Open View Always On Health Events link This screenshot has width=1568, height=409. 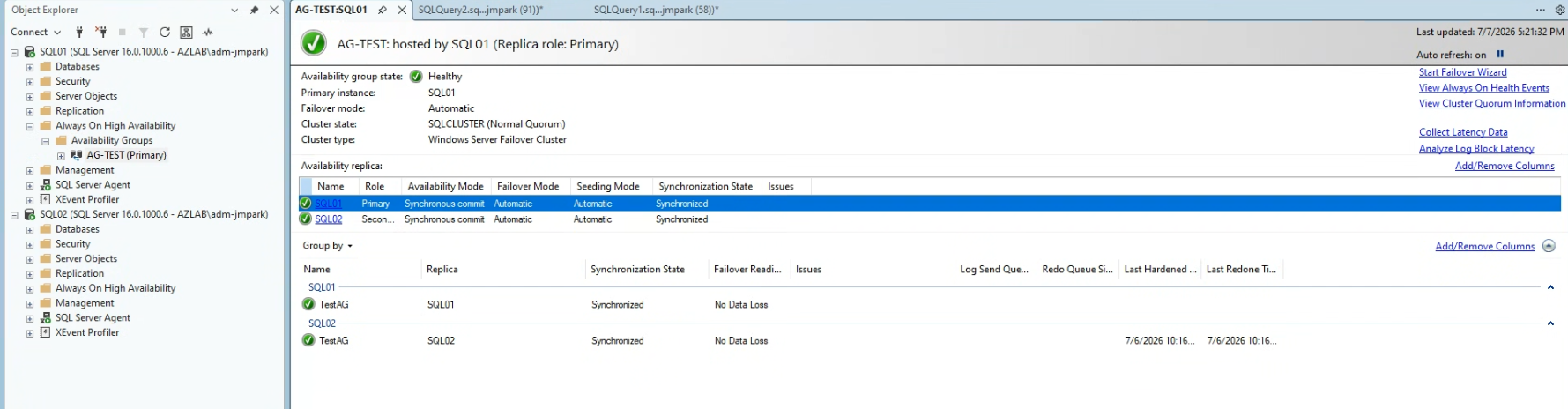point(1483,88)
